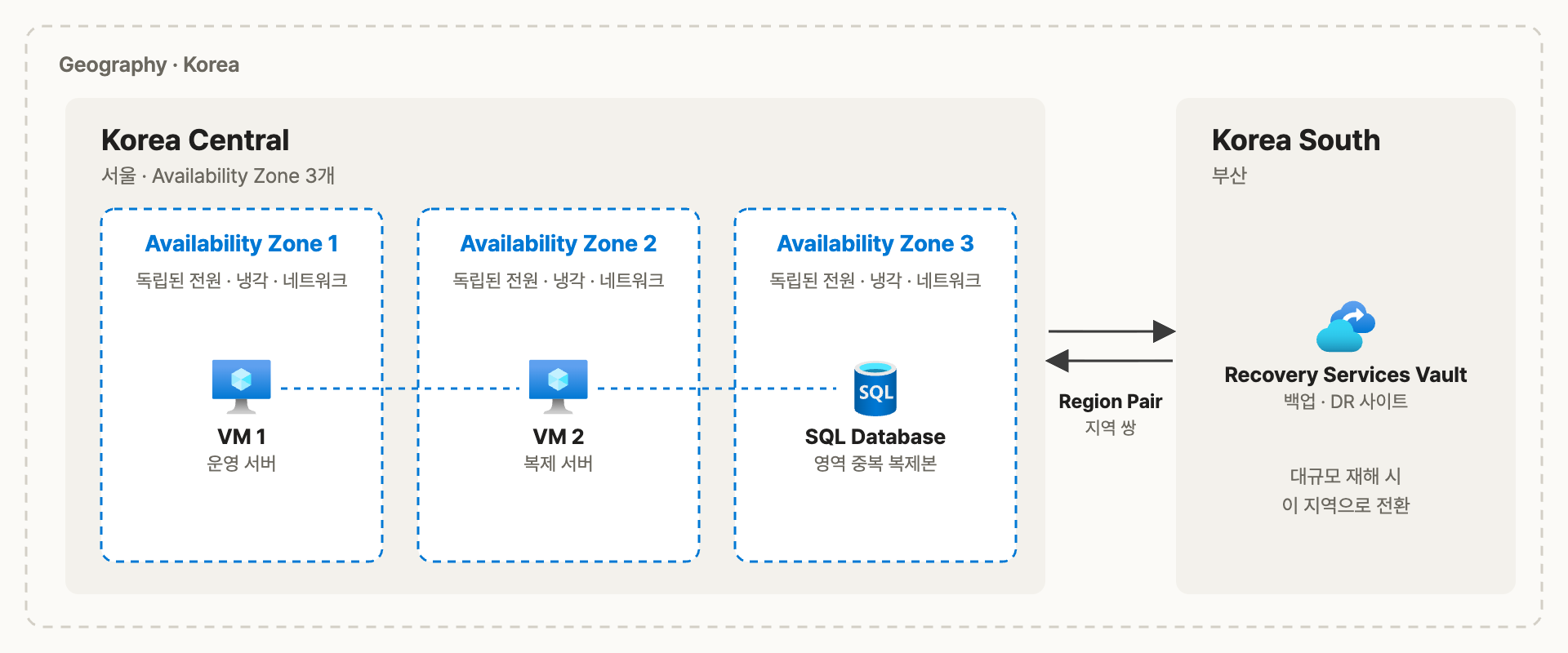
Task: Select the Availability Zone 1 heading
Action: point(242,243)
